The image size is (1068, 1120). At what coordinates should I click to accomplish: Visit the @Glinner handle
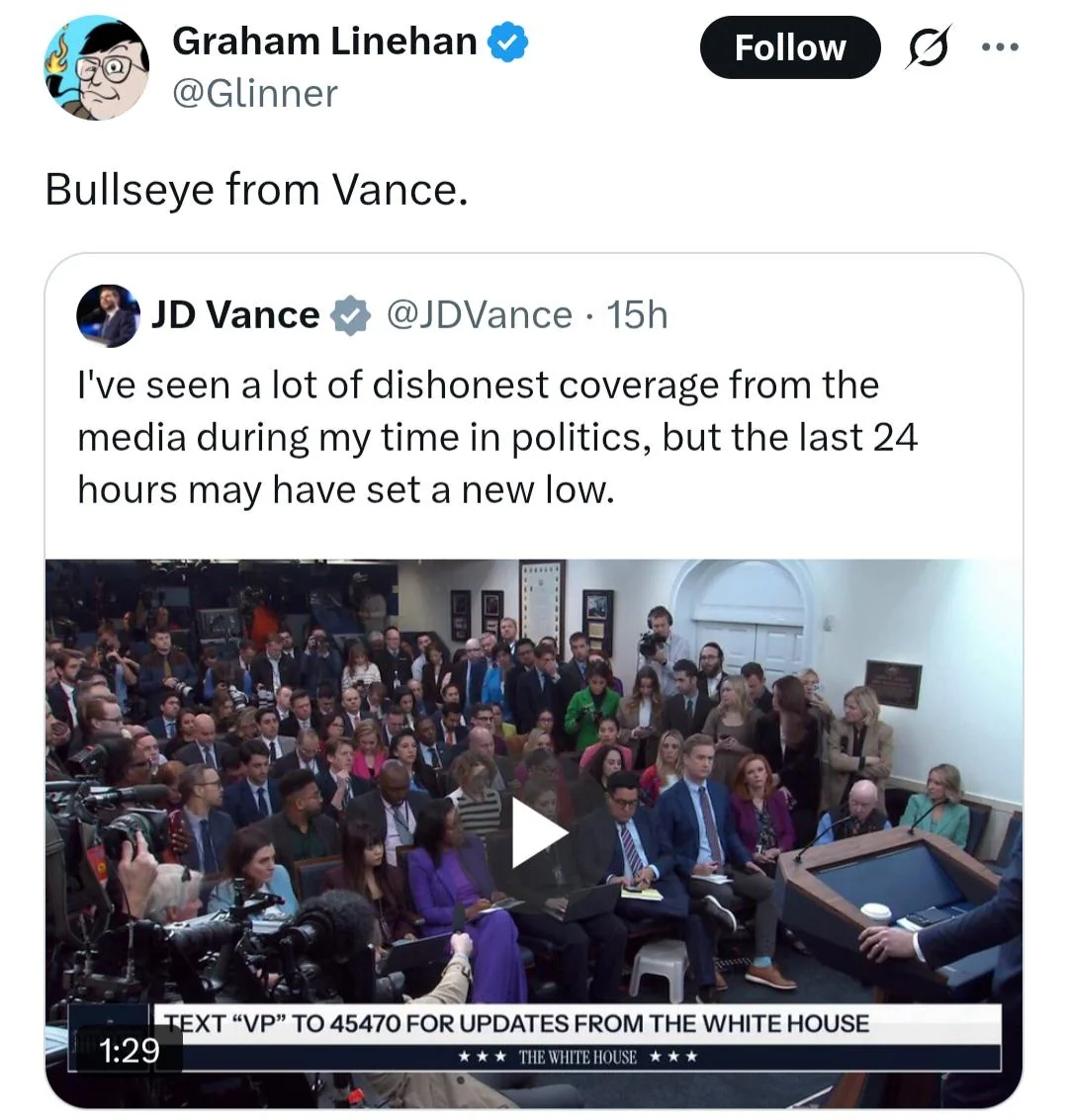(255, 94)
